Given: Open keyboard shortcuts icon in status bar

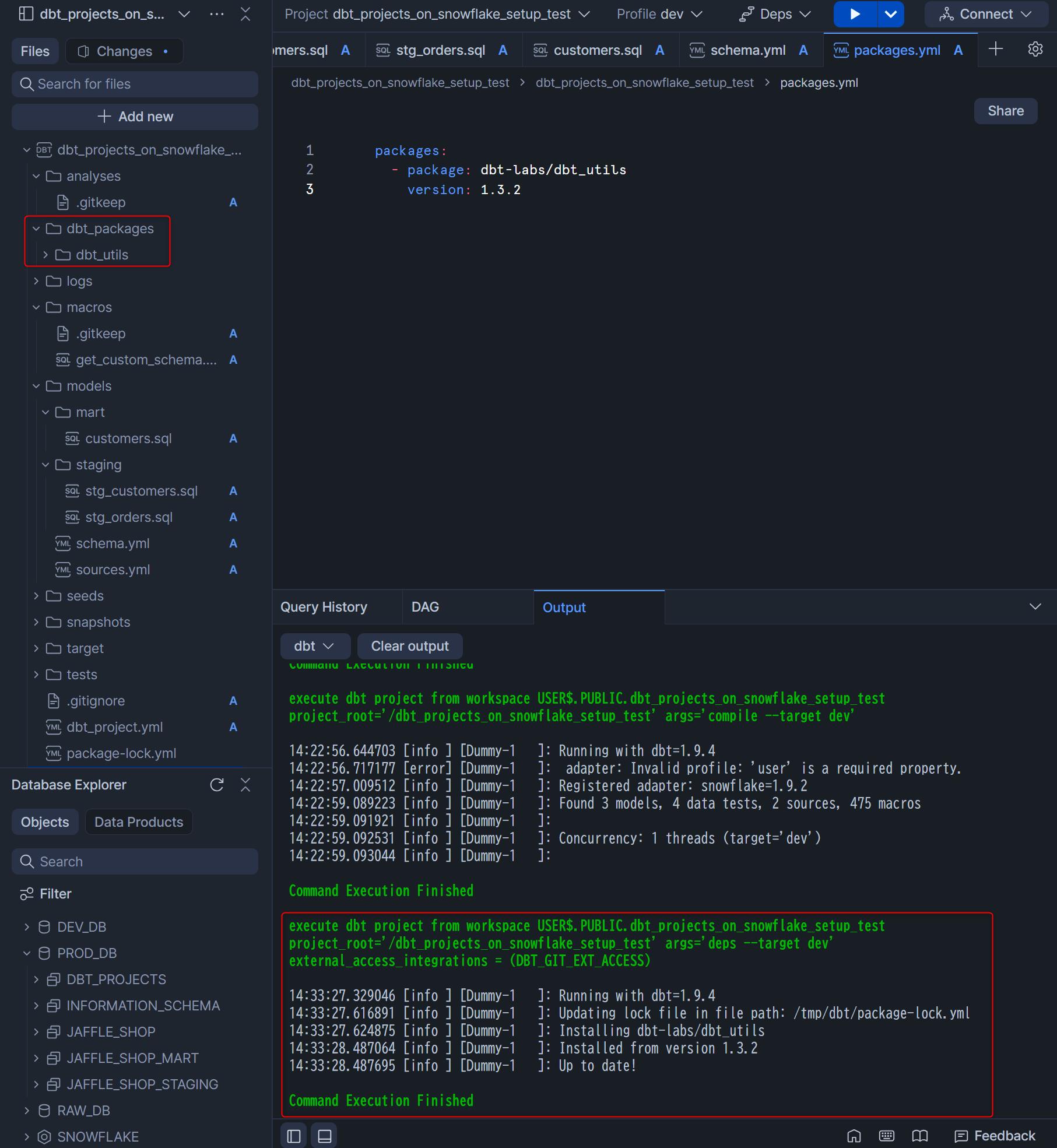Looking at the screenshot, I should (886, 1136).
